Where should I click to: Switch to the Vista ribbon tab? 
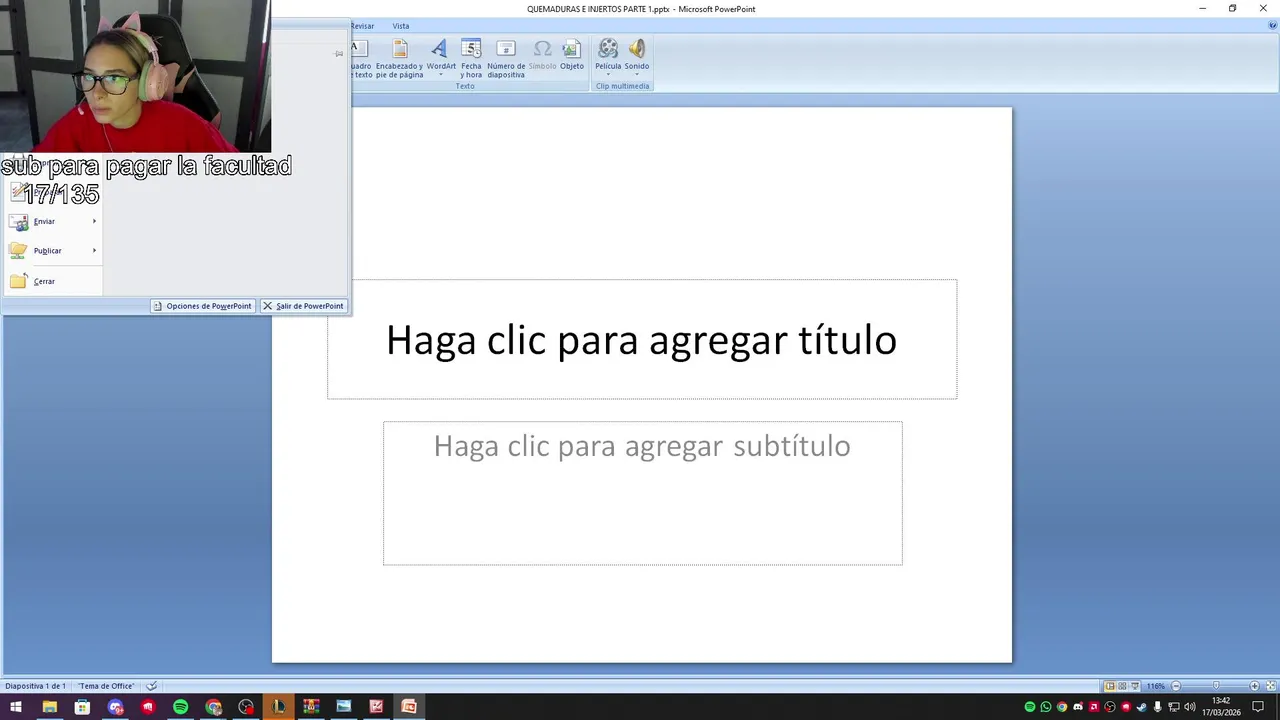(x=400, y=26)
